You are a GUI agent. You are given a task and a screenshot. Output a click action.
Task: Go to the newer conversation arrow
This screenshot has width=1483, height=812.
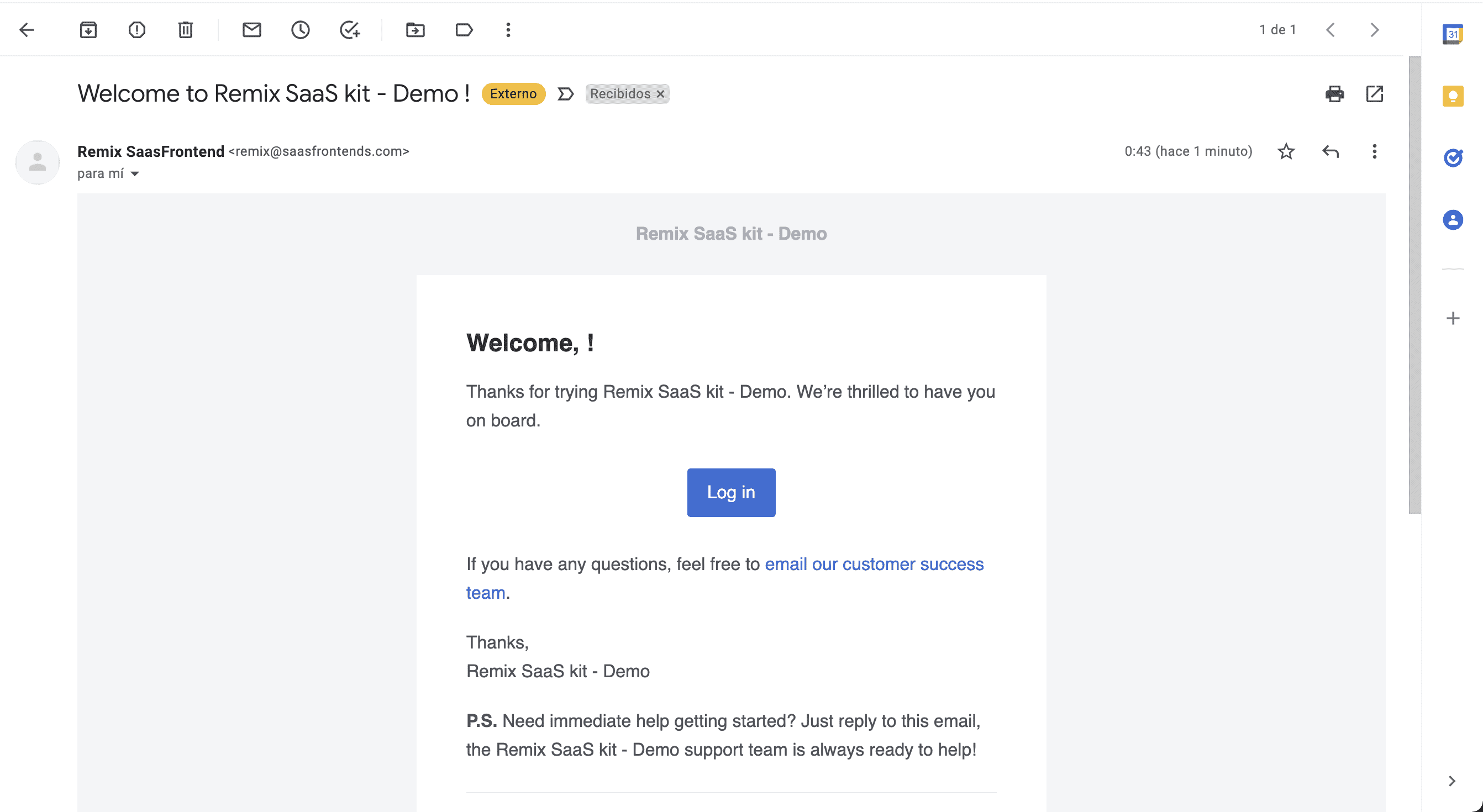point(1331,30)
